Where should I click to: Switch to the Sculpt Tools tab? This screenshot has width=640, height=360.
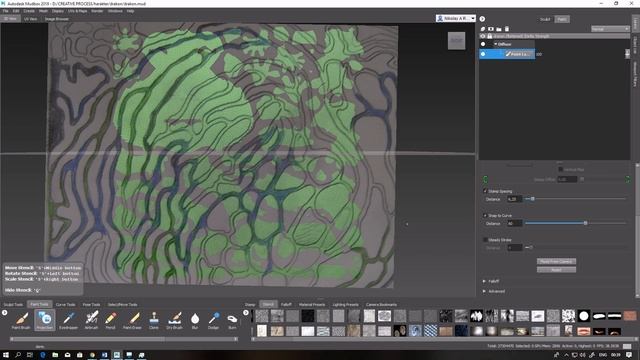point(13,304)
